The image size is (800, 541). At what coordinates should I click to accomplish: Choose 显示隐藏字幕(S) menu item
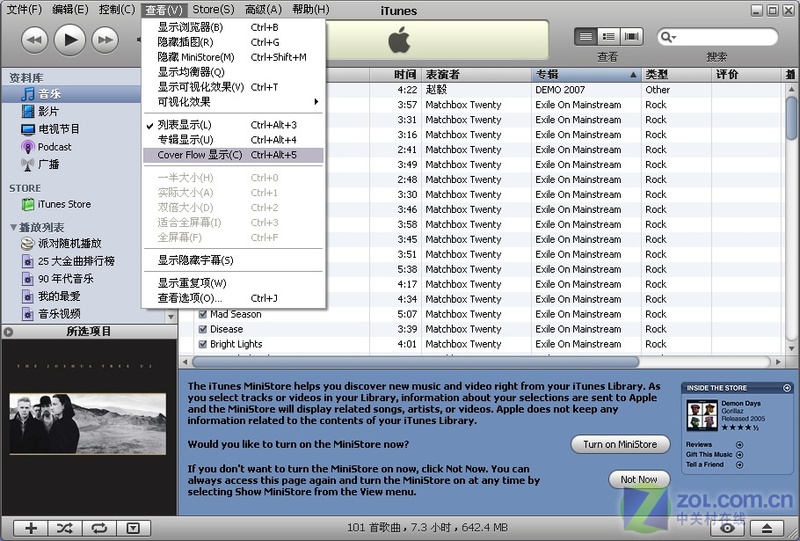(233, 260)
